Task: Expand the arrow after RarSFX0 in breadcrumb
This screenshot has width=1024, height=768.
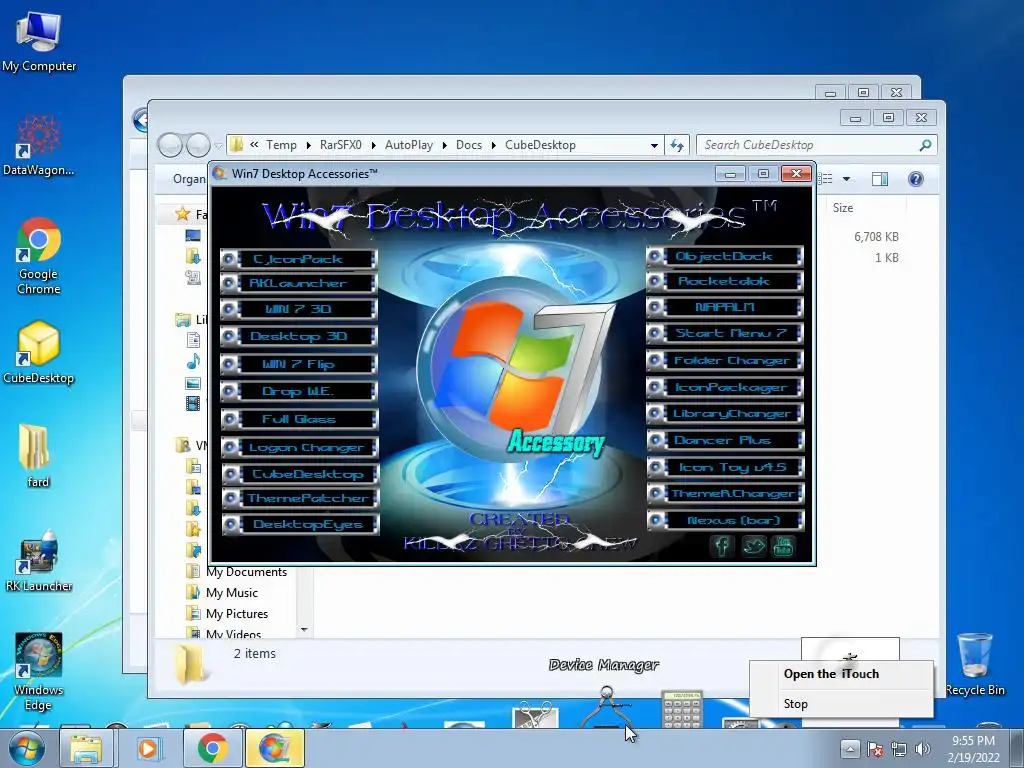Action: pos(374,146)
